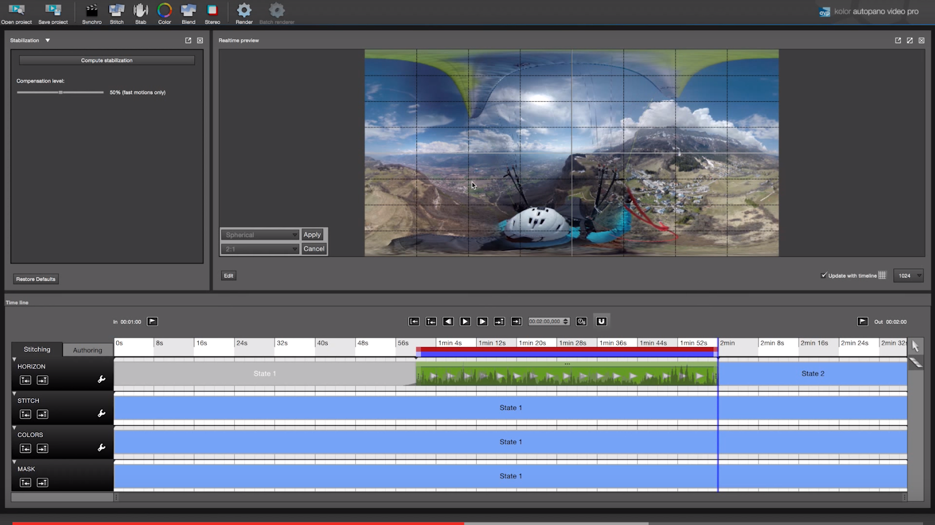Select the Stitch tool in toolbar
Image resolution: width=935 pixels, height=525 pixels.
116,12
